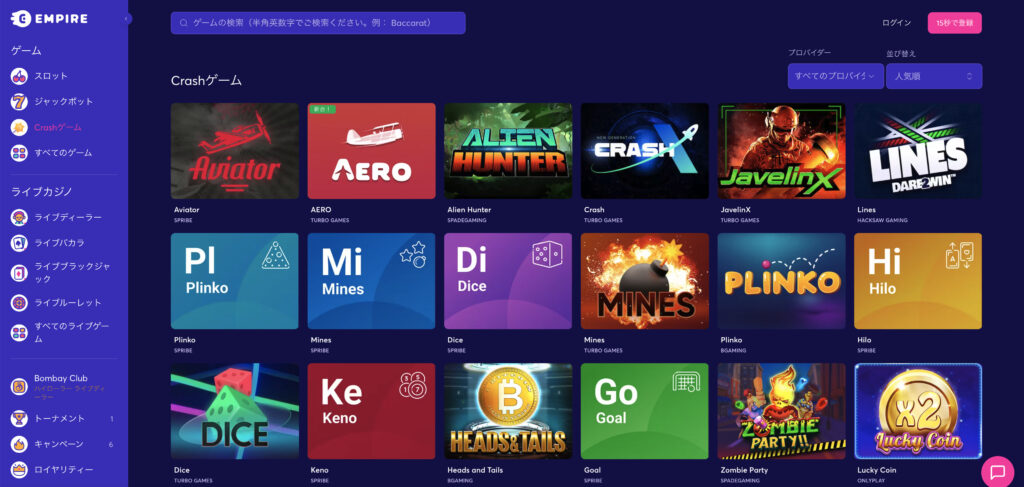
Task: Go to ジャックポット menu item
Action: pyautogui.click(x=63, y=101)
